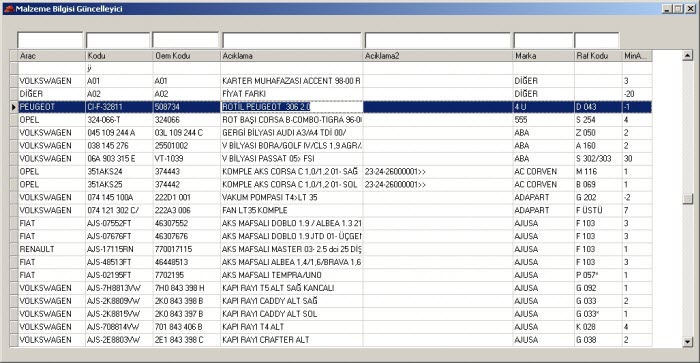The height and width of the screenshot is (363, 700).
Task: Click the filter field above Aciklama header
Action: 292,40
